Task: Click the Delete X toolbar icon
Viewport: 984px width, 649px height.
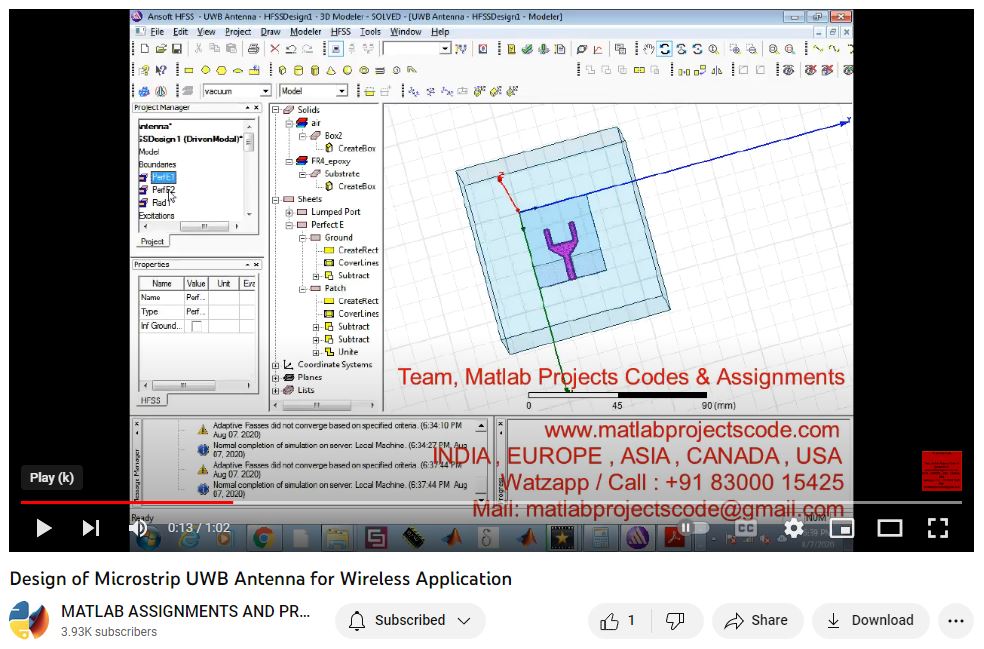Action: [x=275, y=49]
